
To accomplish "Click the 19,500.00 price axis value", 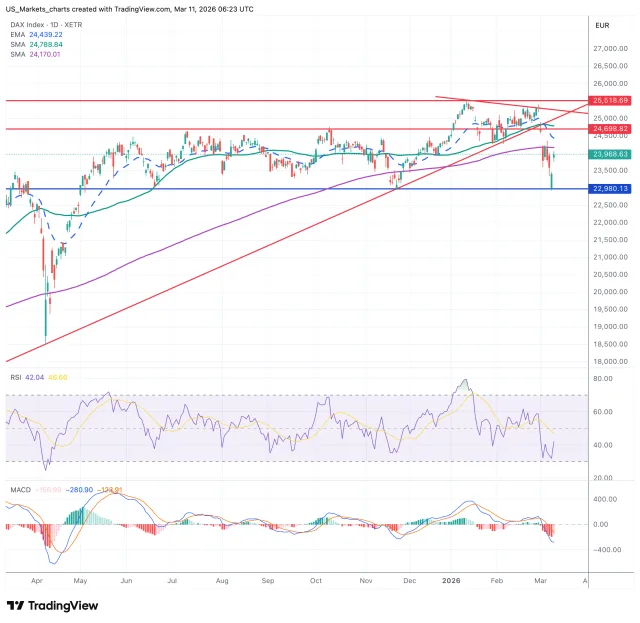I will click(610, 309).
